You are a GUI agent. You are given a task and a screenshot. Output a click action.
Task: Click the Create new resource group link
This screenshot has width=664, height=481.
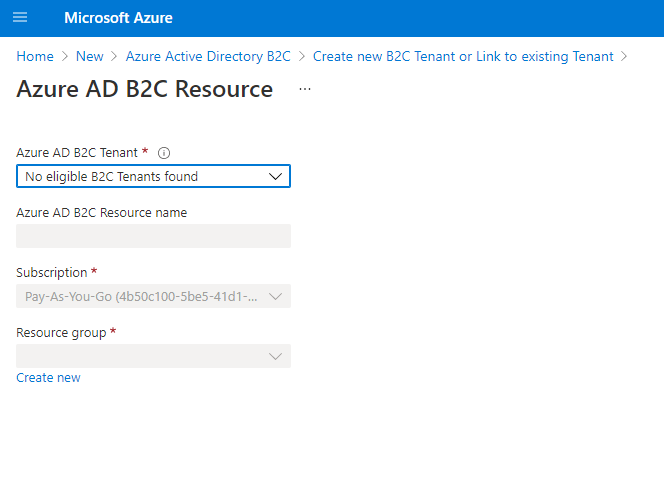point(48,378)
